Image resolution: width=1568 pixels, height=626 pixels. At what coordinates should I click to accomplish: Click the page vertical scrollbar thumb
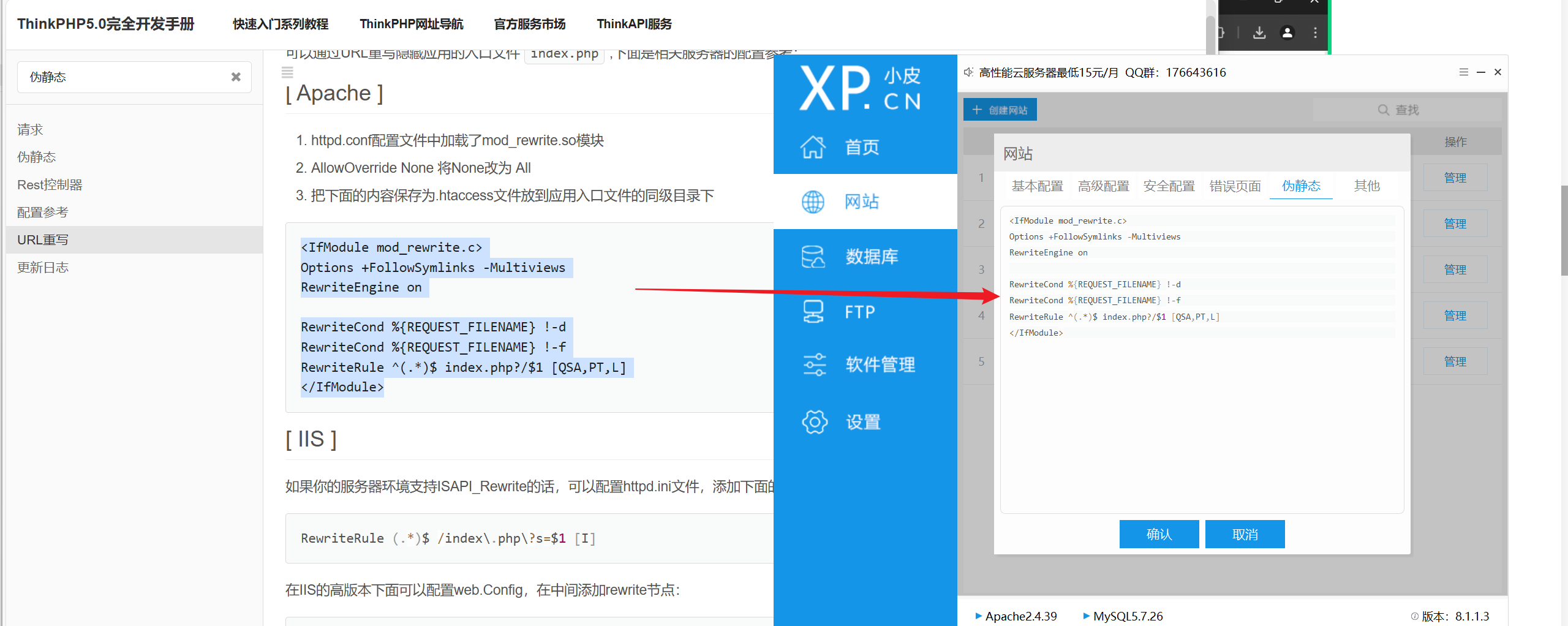[x=1564, y=230]
